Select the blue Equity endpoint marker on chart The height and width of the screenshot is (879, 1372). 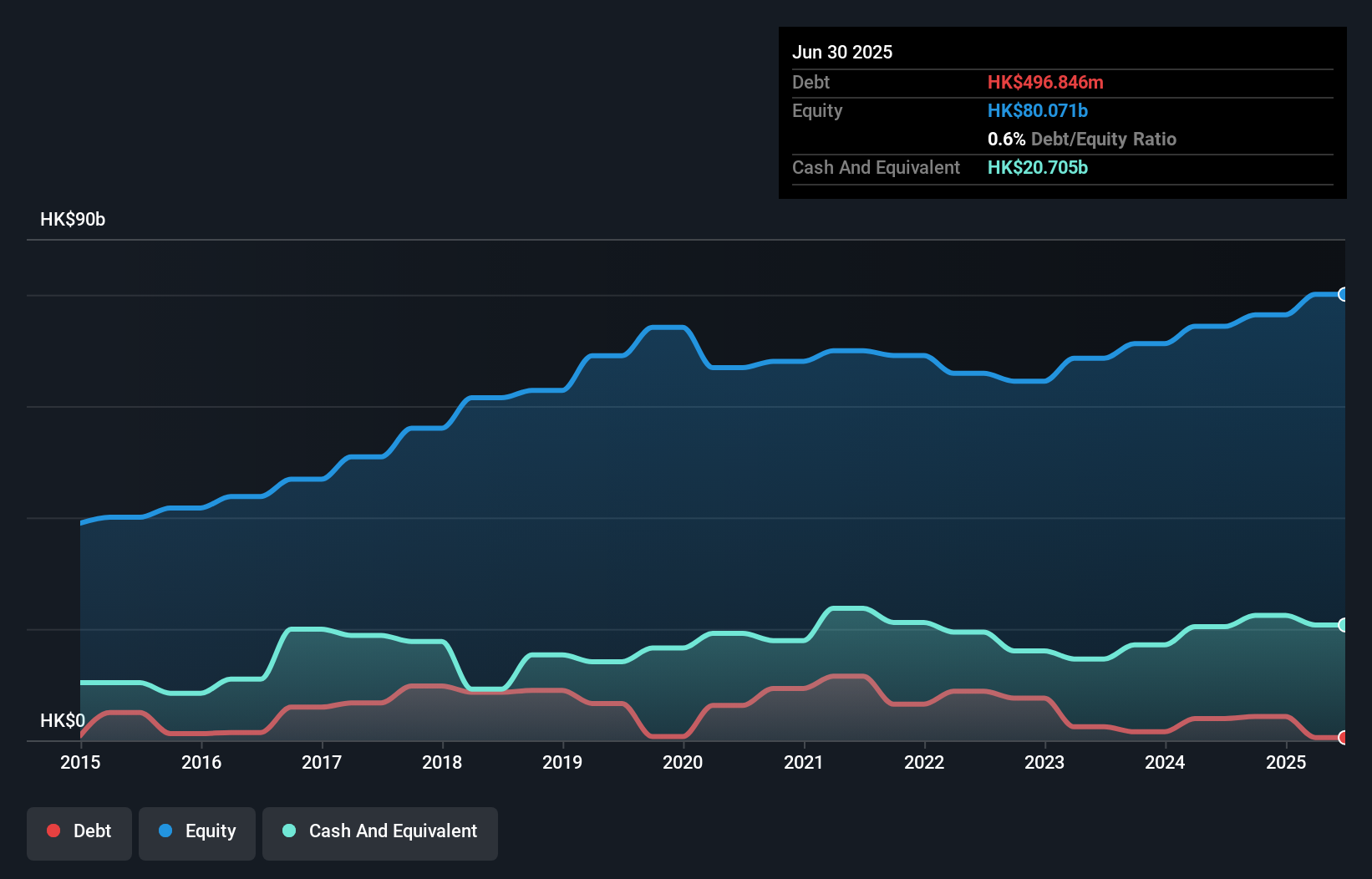[x=1343, y=294]
